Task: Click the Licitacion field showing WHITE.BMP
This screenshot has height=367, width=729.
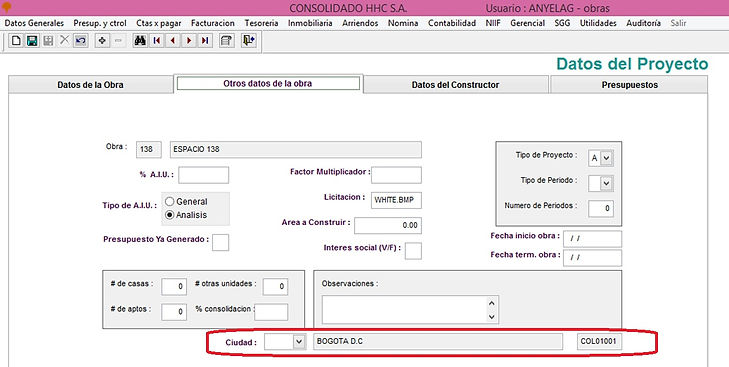Action: 397,200
